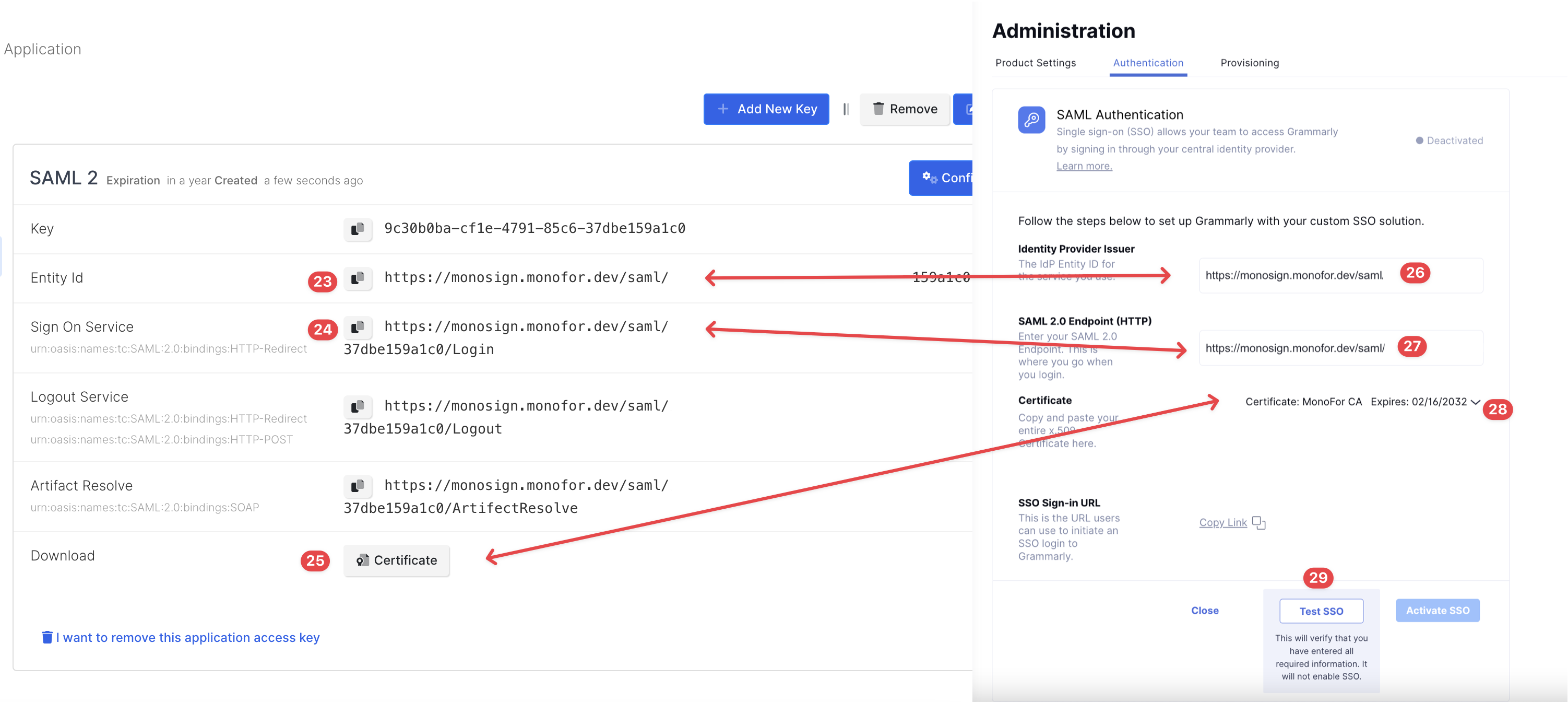Viewport: 1568px width, 702px height.
Task: Close the Administration panel
Action: pos(1204,610)
